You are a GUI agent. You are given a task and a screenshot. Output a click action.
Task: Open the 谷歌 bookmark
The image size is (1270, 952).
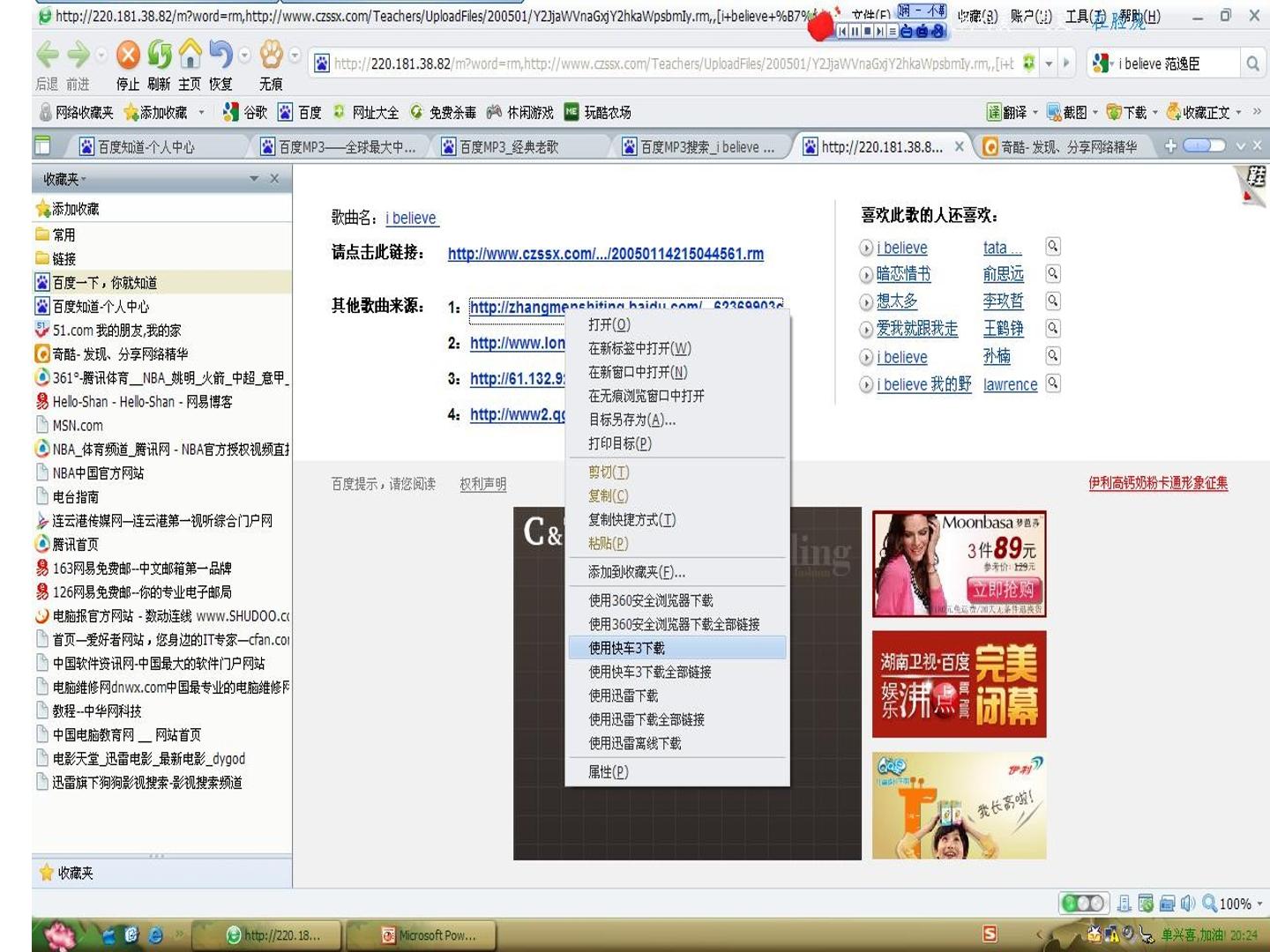(245, 112)
